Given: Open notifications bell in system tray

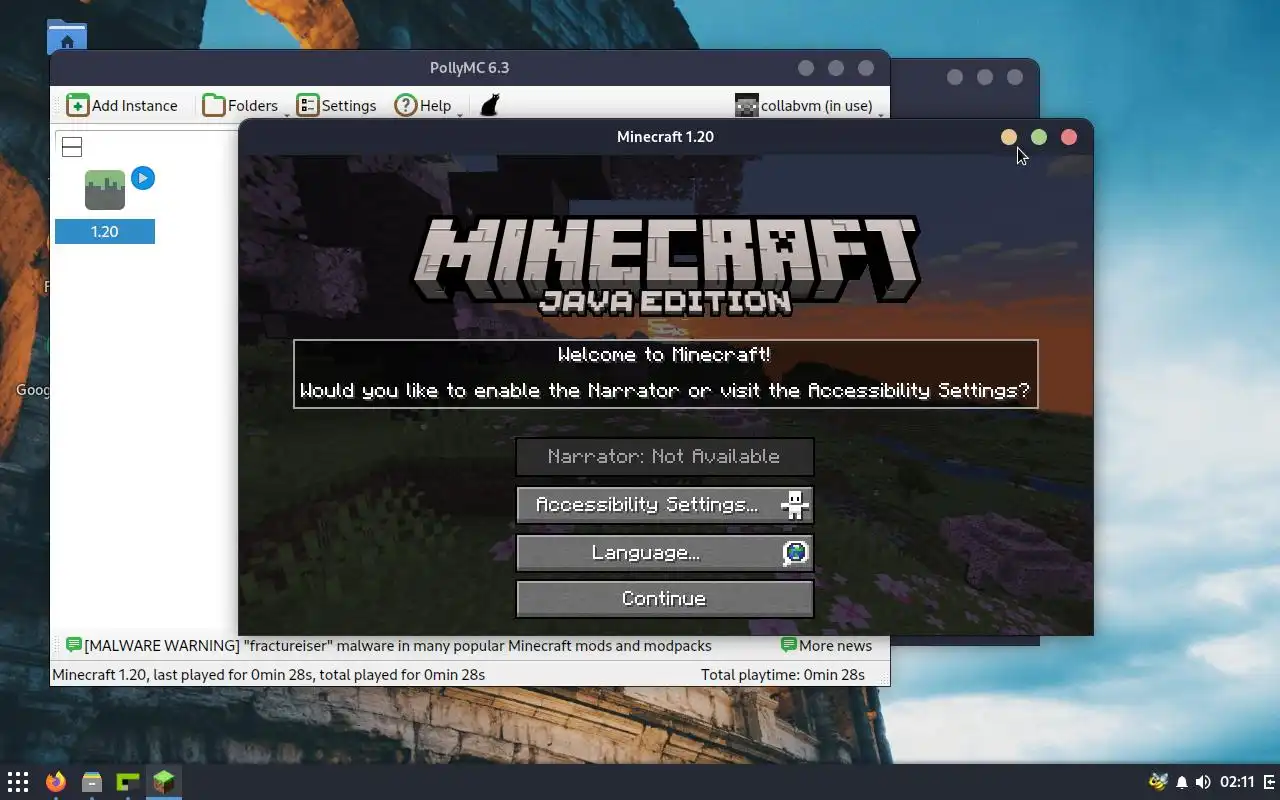Looking at the screenshot, I should (1182, 781).
